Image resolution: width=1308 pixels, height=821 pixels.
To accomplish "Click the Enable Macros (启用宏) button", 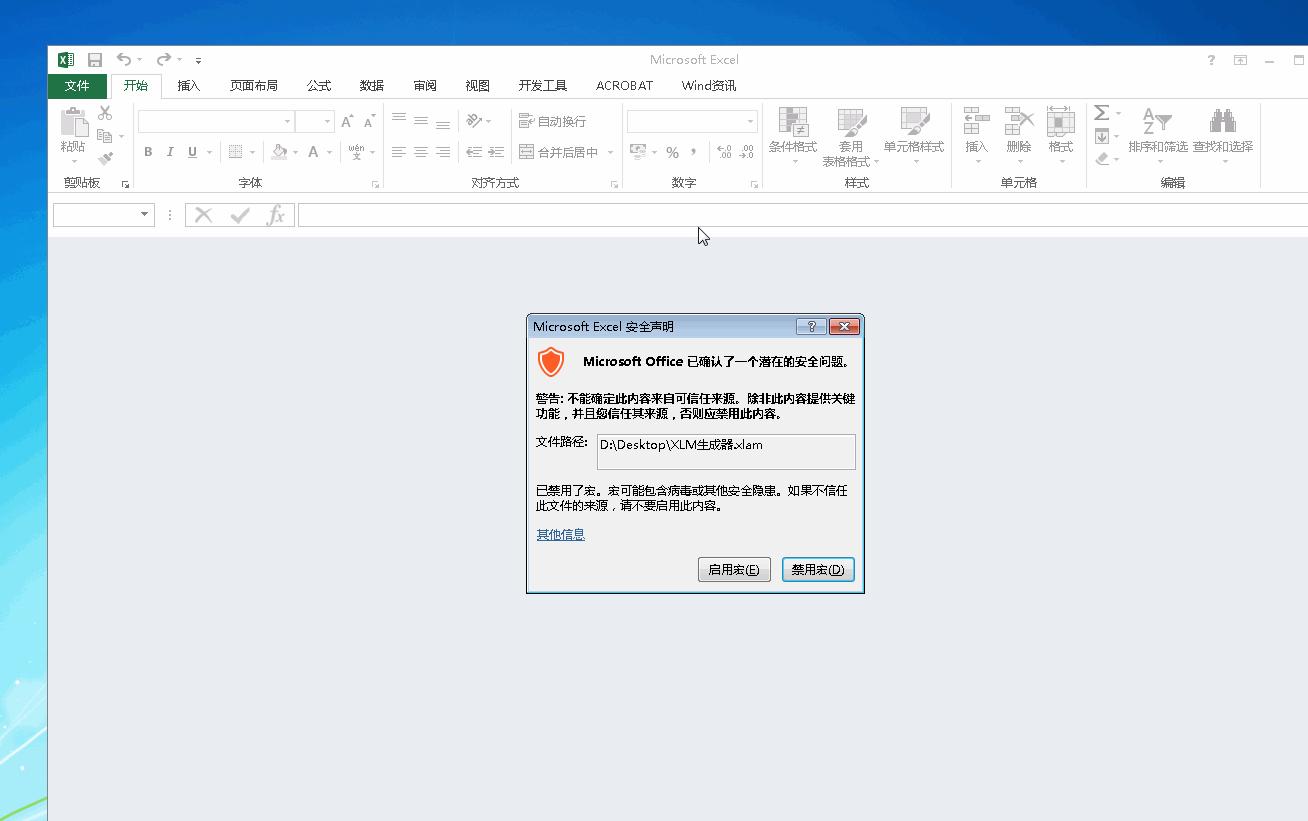I will [734, 570].
